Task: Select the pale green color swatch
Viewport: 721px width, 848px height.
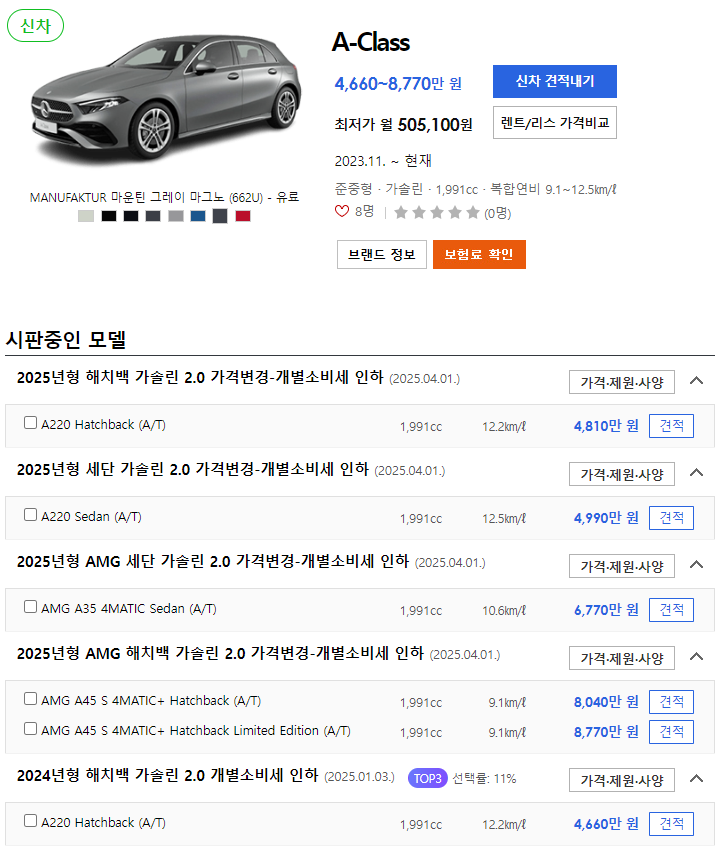Action: 86,216
